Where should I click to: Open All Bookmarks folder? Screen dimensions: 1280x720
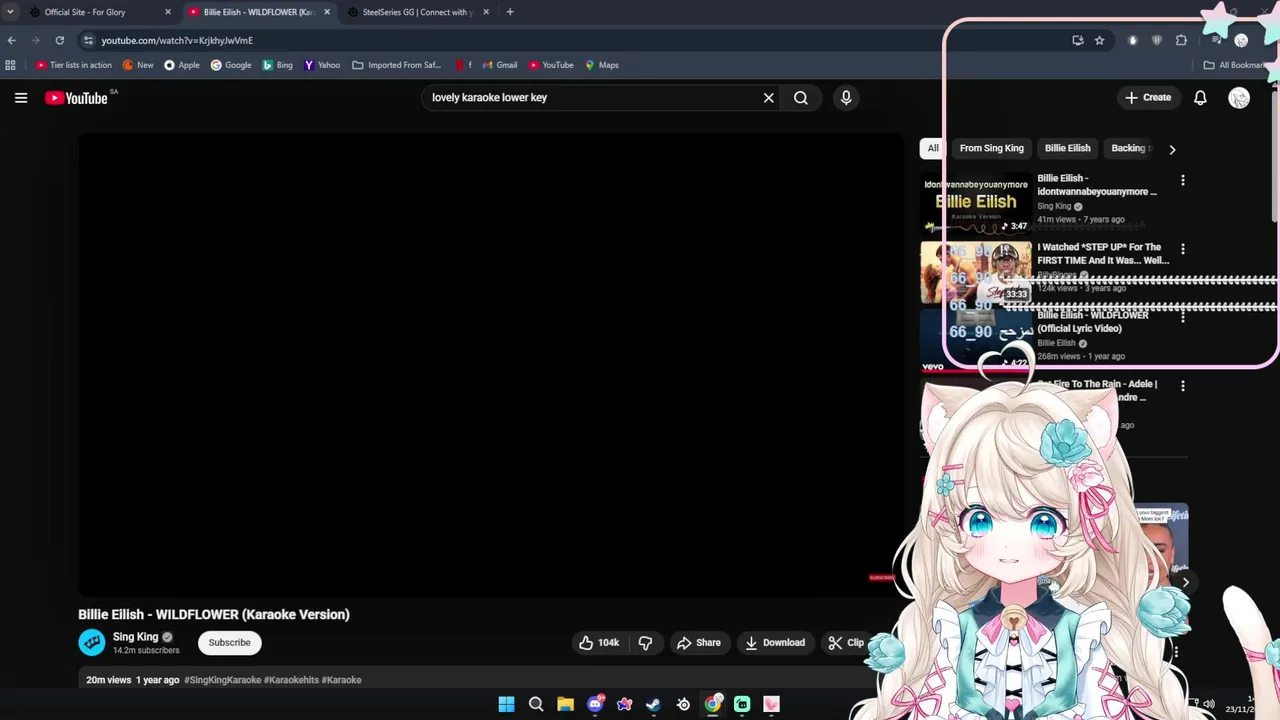point(1234,65)
